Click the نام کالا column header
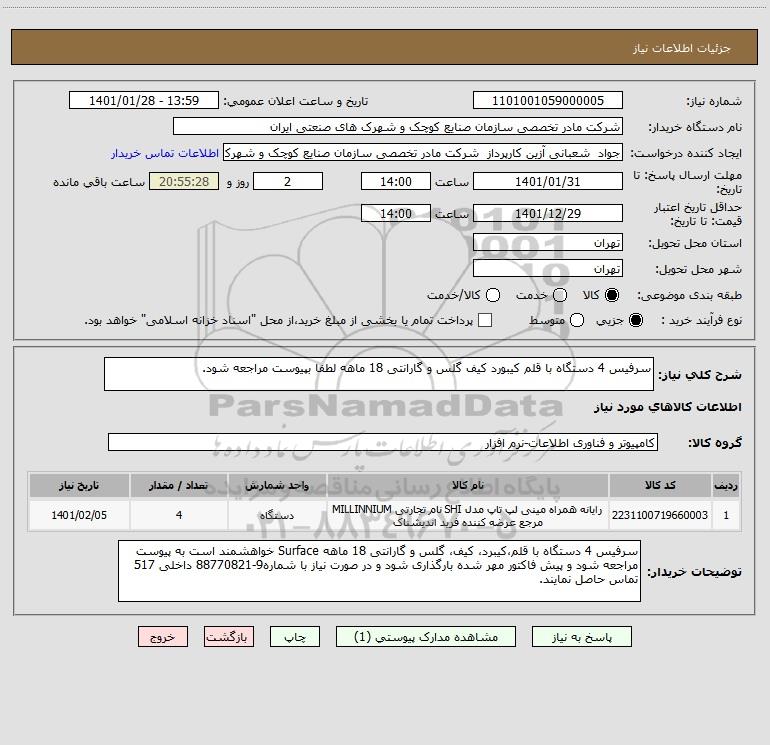The height and width of the screenshot is (745, 770). [x=468, y=486]
